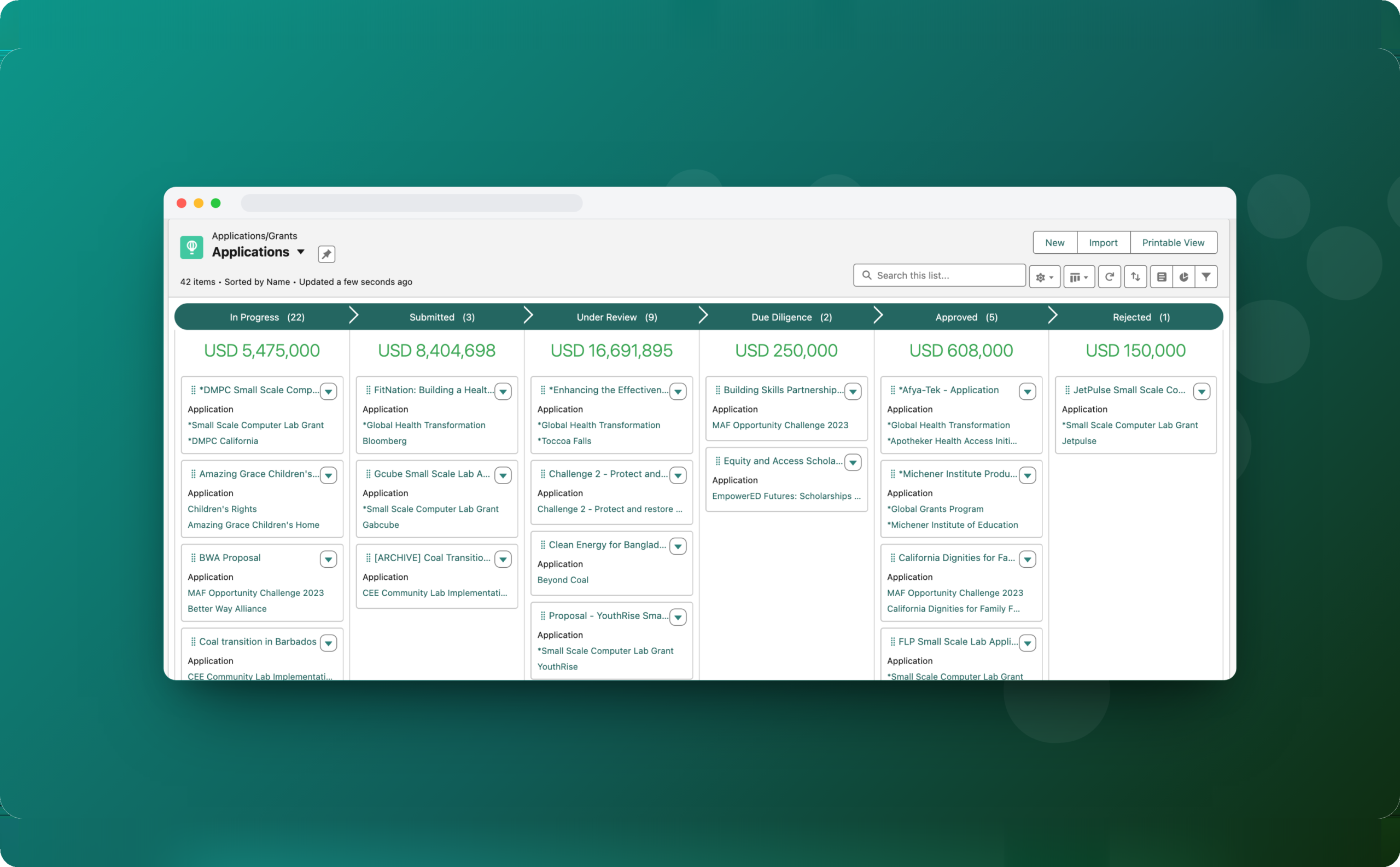
Task: Open the Amazing Grace Children's Home link
Action: pos(253,525)
